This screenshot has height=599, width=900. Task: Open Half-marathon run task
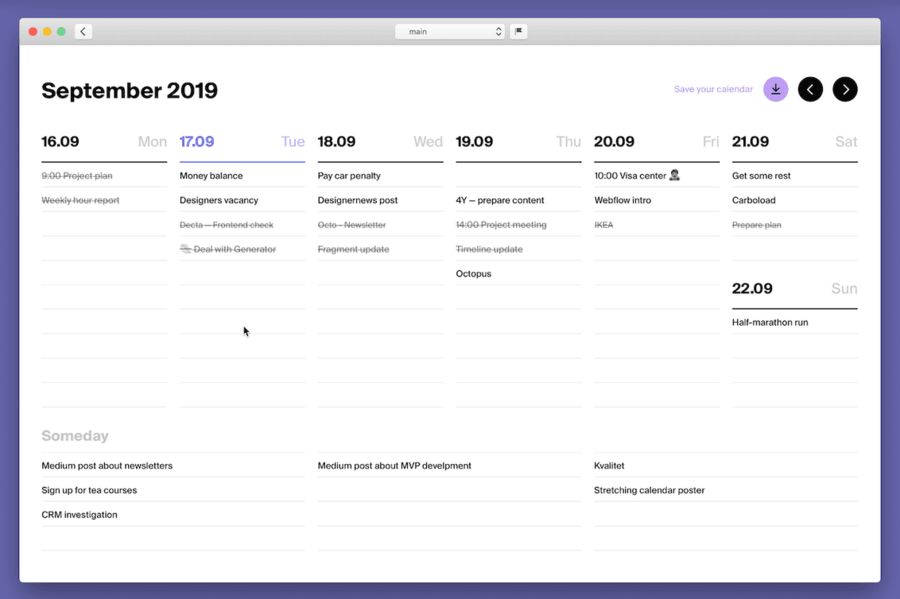click(770, 322)
